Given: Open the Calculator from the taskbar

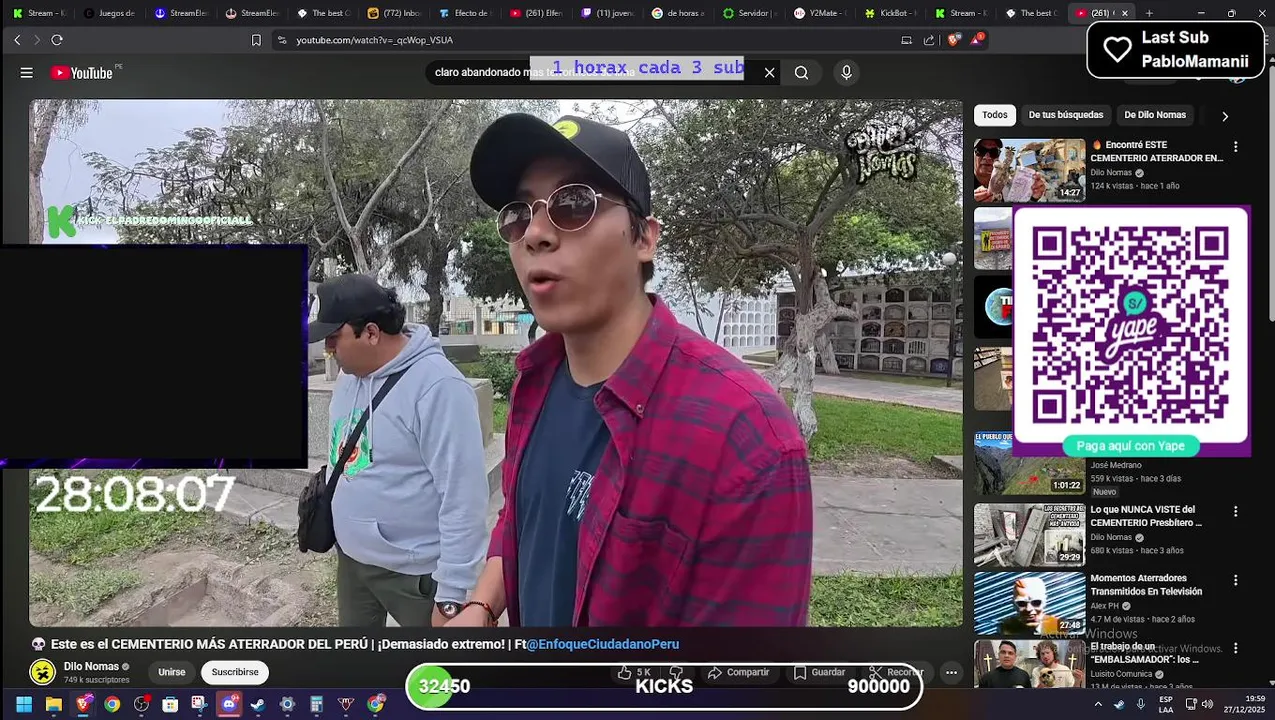Looking at the screenshot, I should tap(317, 704).
